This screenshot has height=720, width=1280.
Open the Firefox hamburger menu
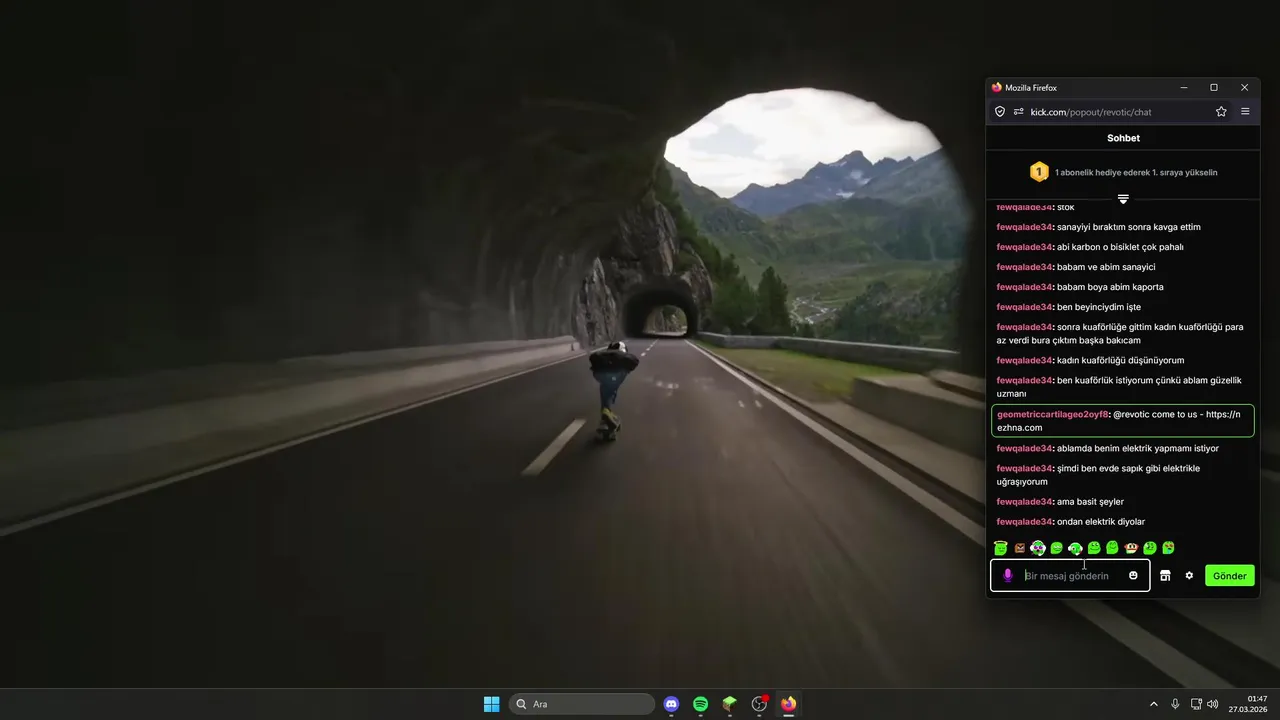click(1245, 112)
